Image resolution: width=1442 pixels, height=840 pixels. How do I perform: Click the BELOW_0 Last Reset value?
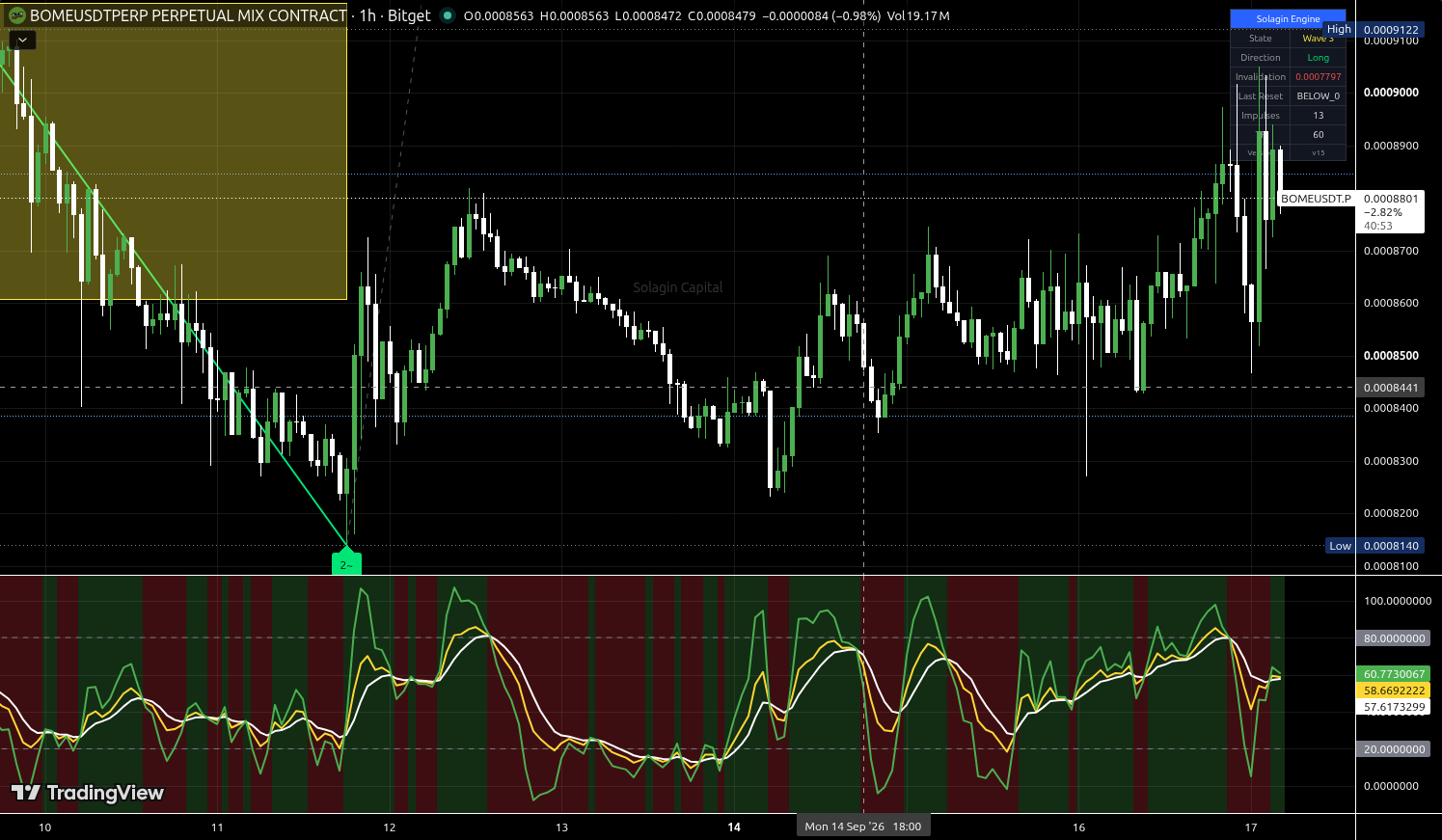(1318, 96)
